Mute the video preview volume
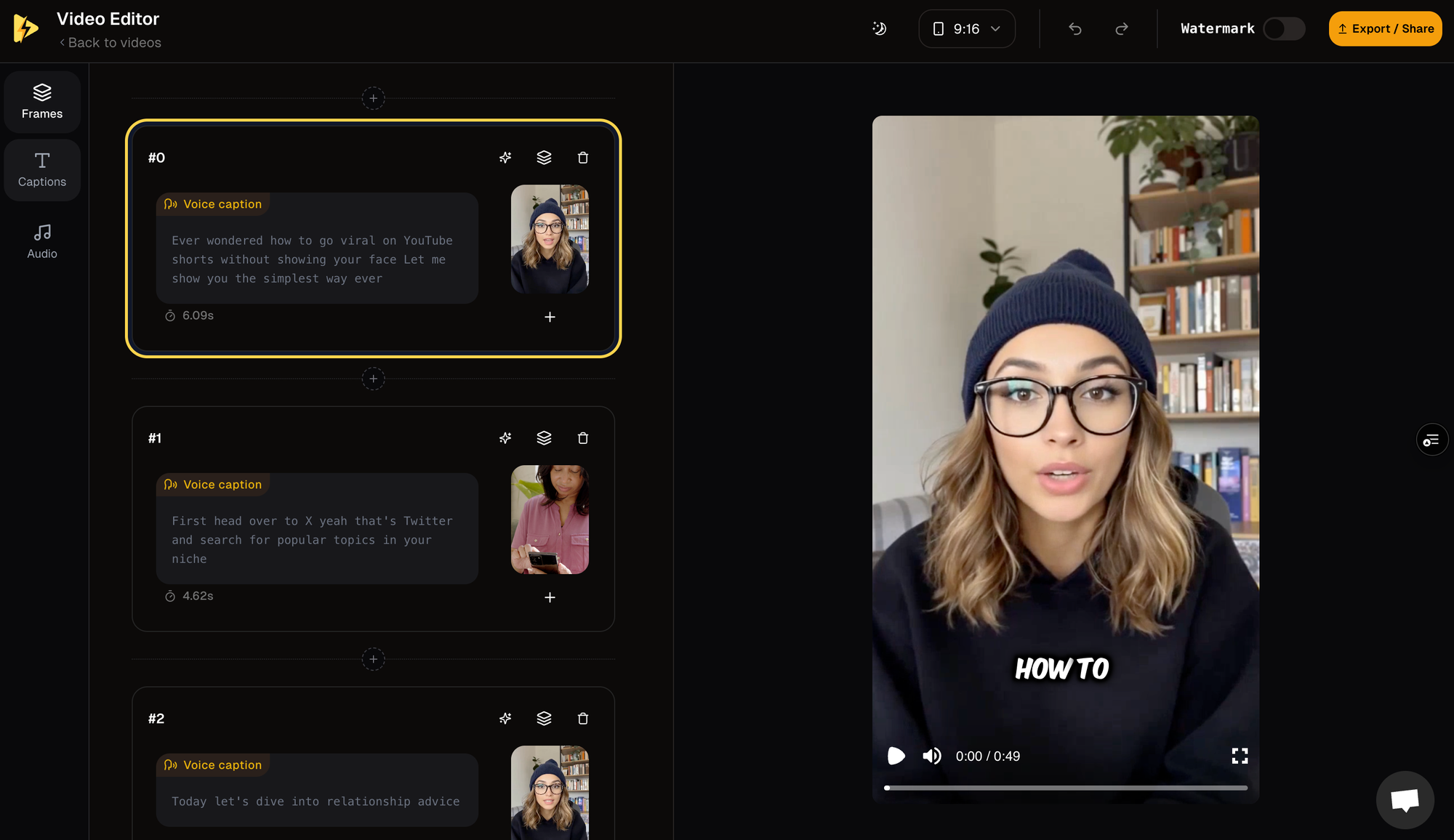This screenshot has height=840, width=1454. (x=932, y=756)
